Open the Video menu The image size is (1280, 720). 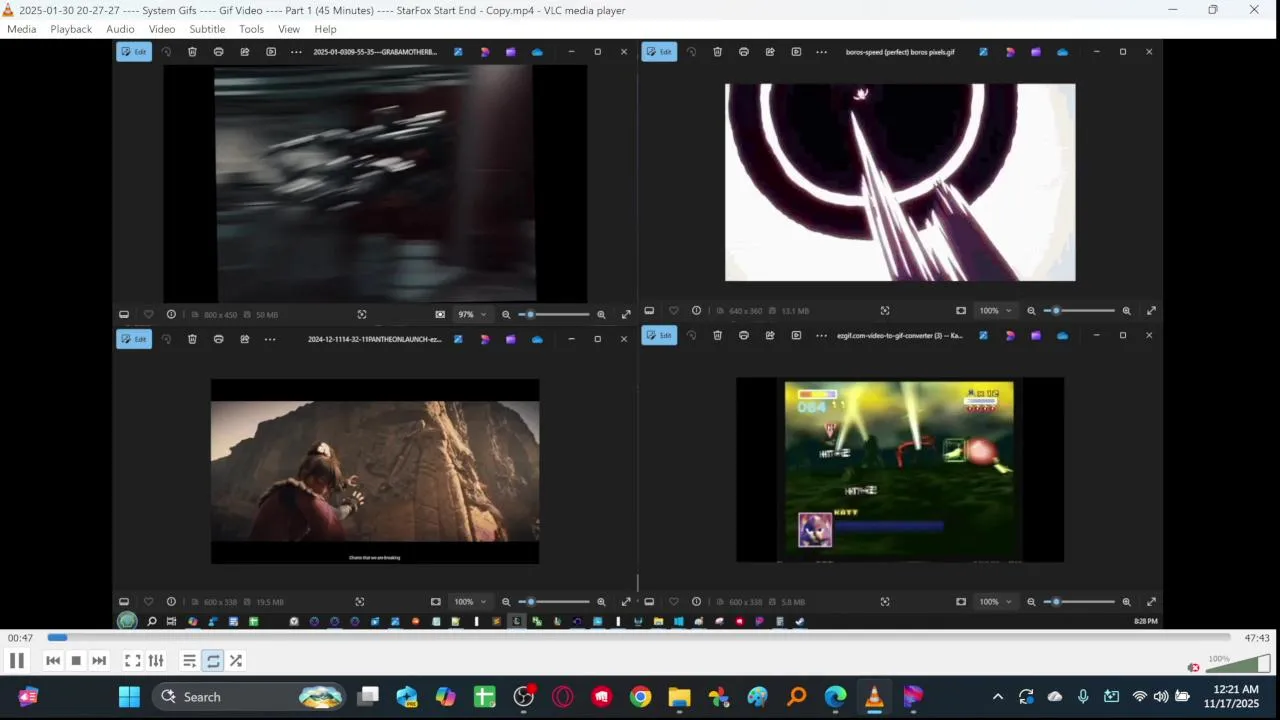coord(162,29)
